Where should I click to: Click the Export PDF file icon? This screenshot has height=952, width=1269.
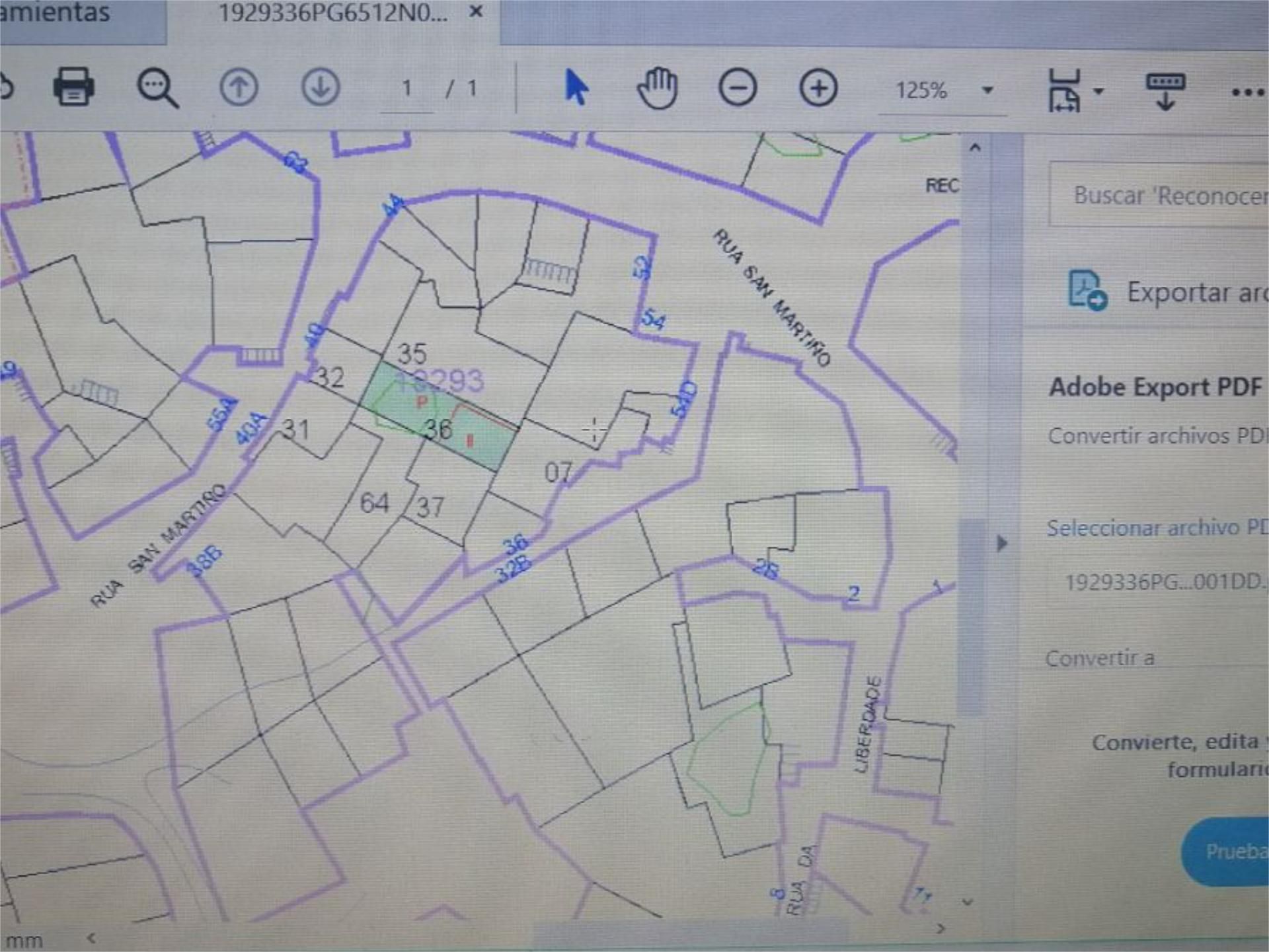pos(1087,289)
